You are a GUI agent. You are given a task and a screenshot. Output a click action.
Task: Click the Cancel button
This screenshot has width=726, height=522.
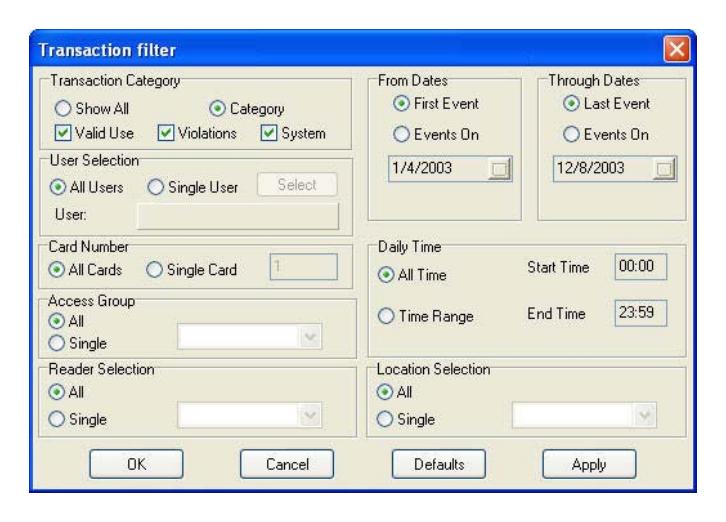point(287,464)
